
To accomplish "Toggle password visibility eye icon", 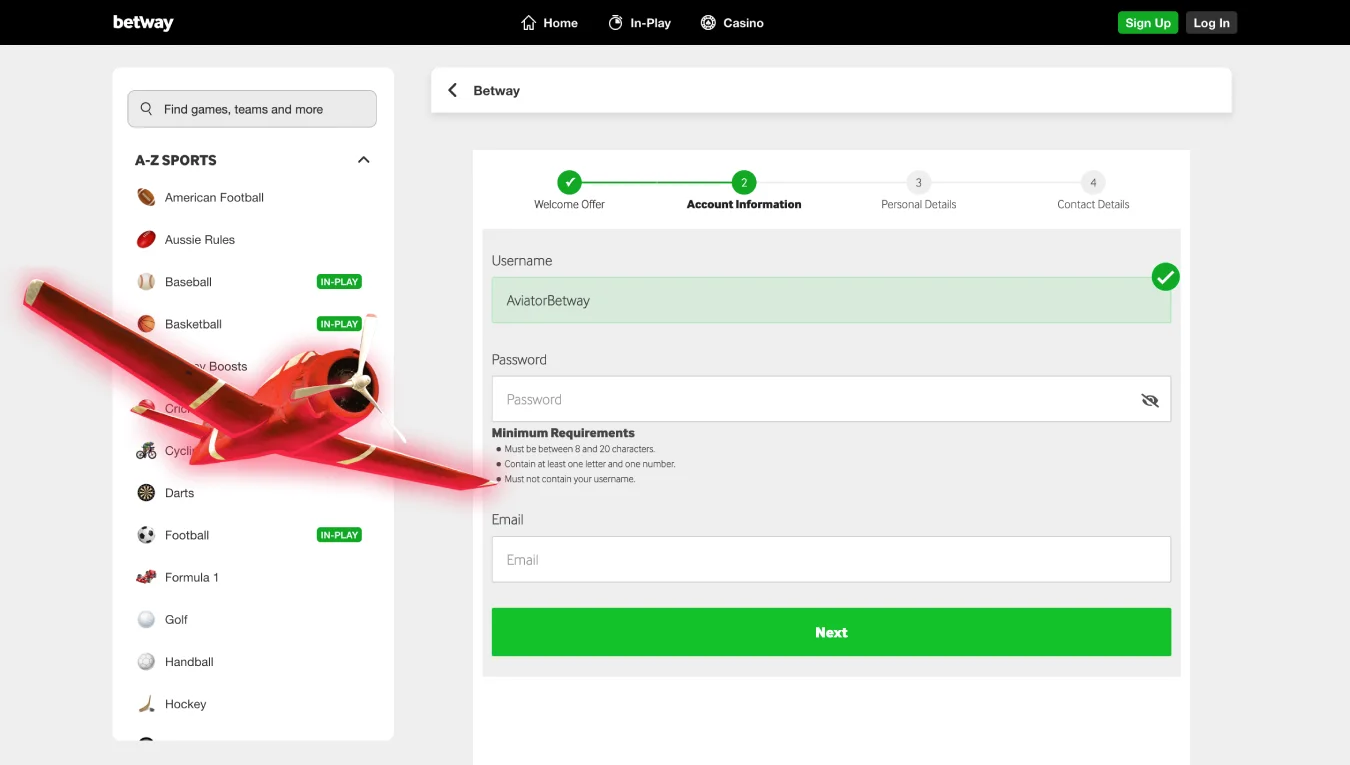I will [1149, 400].
